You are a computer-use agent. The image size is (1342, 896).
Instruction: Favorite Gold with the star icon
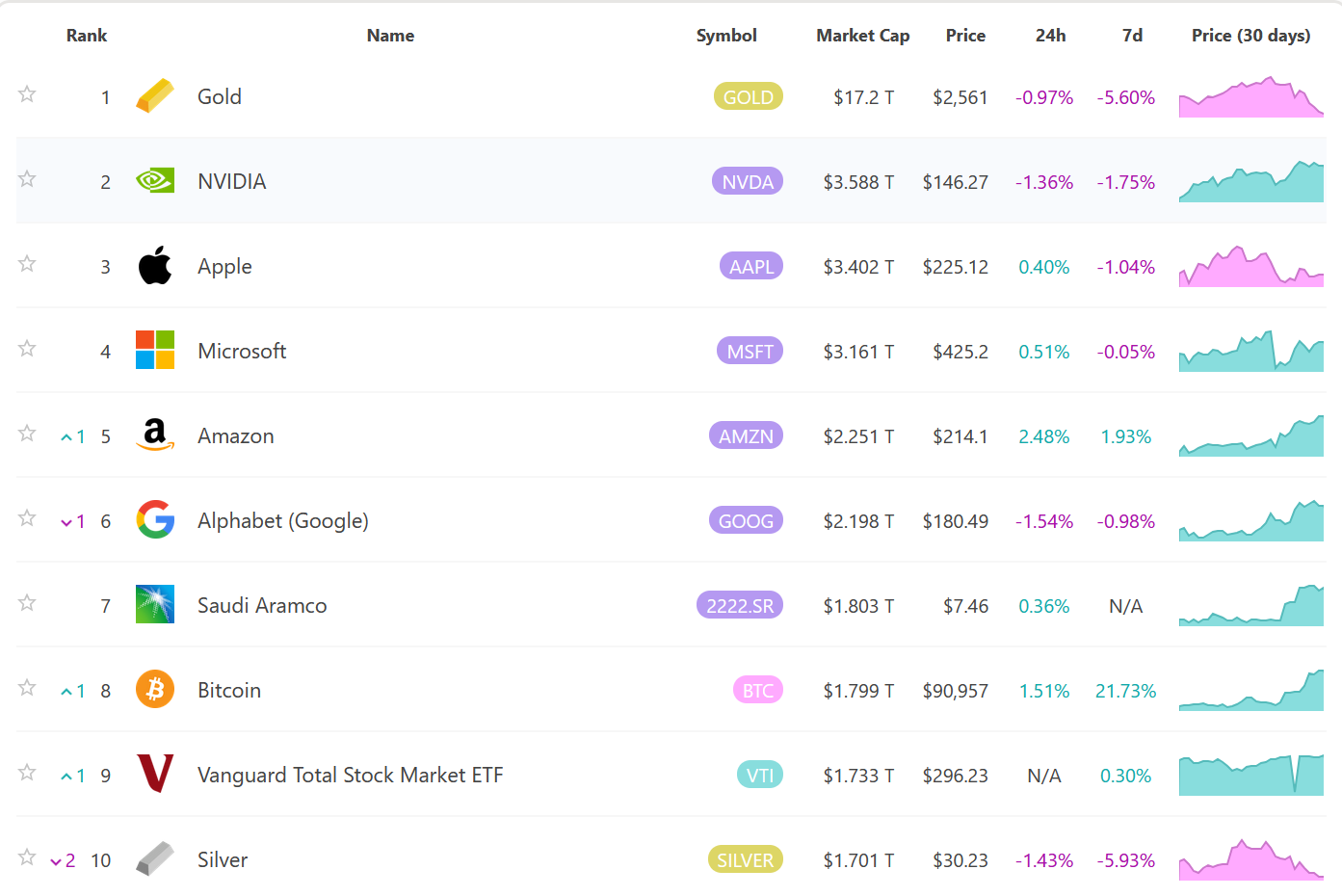(x=27, y=93)
